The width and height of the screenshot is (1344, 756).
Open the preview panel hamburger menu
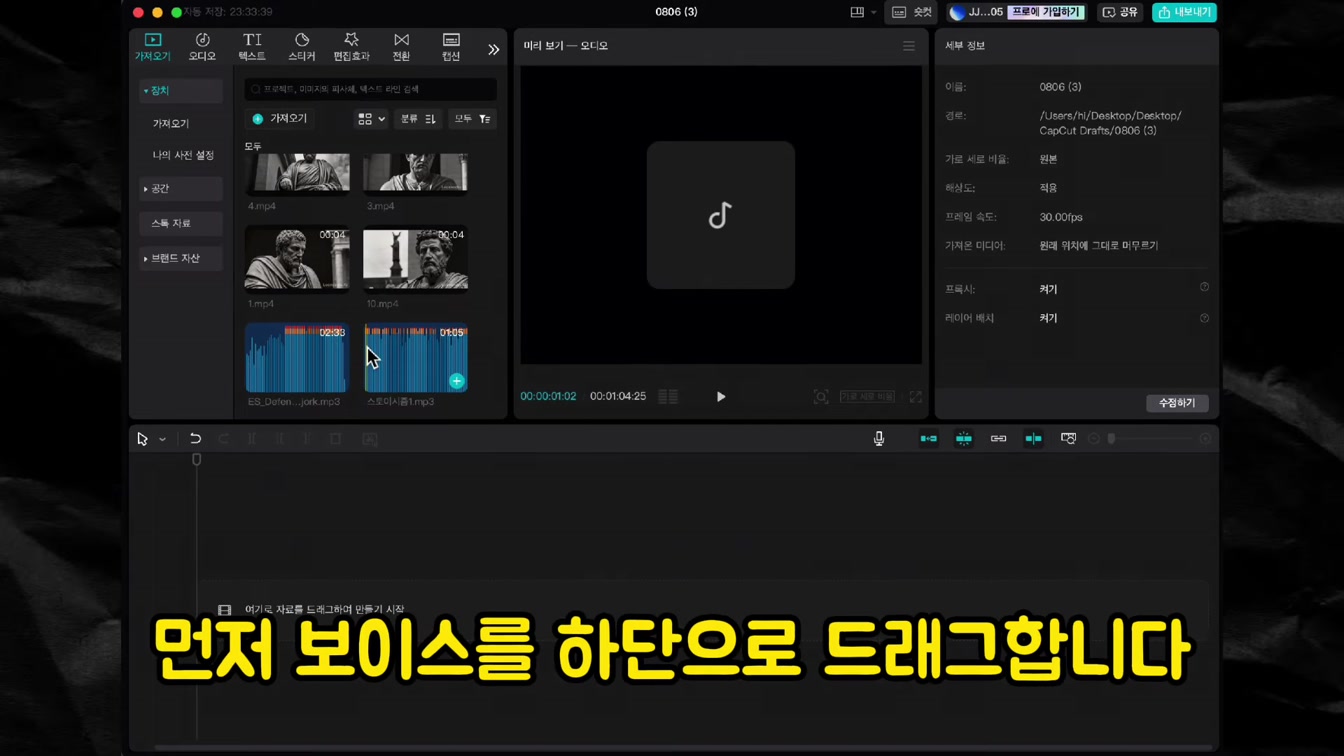tap(909, 46)
